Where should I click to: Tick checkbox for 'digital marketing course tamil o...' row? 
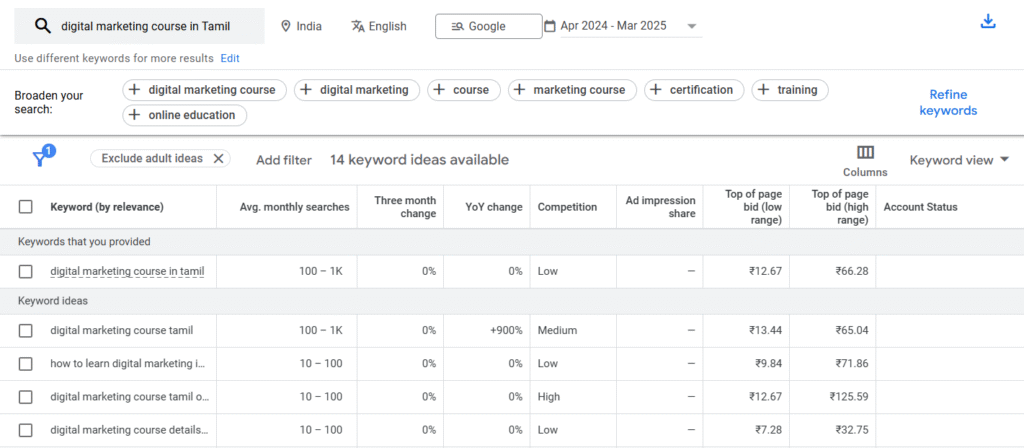point(25,397)
